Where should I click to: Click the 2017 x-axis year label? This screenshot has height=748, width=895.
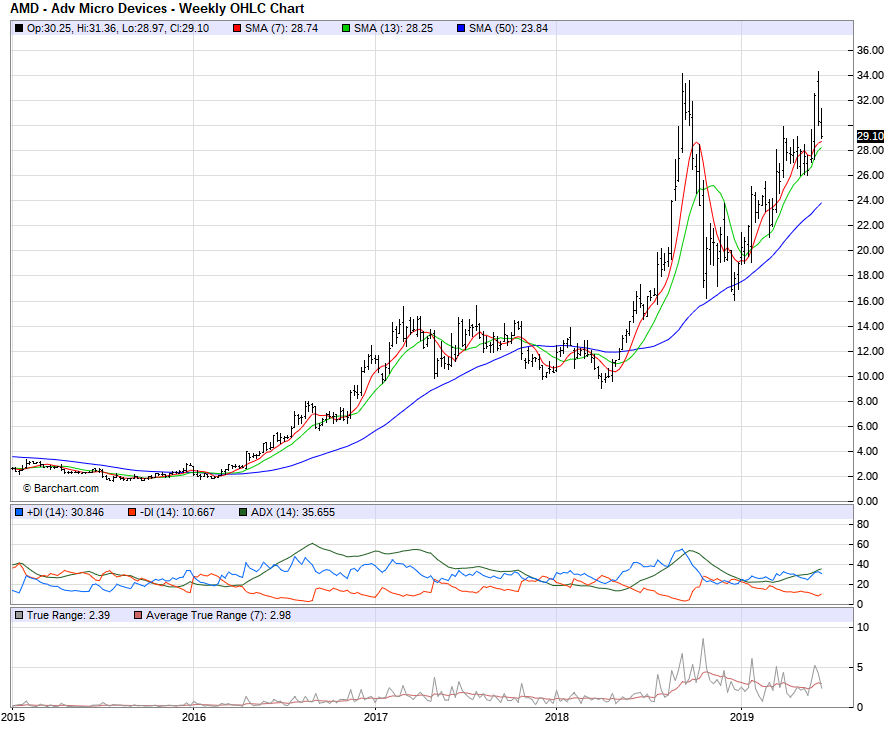376,717
